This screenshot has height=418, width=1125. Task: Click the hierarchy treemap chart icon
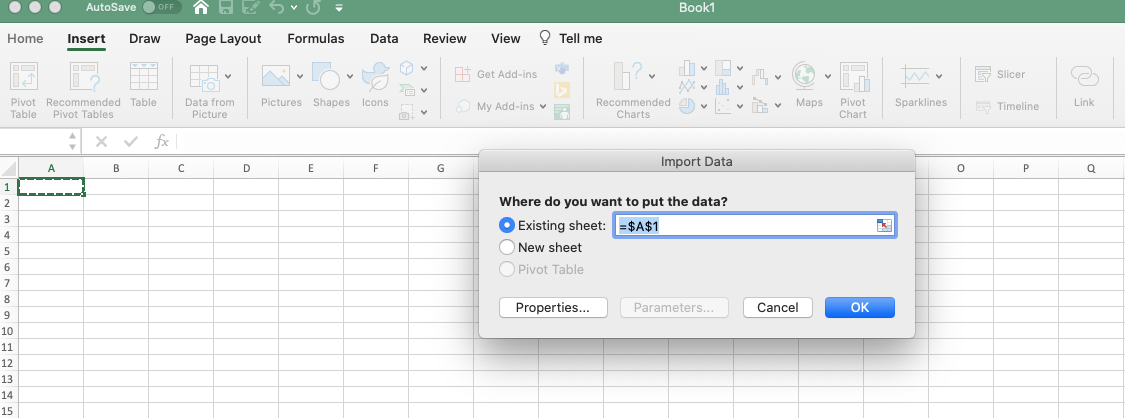(x=723, y=68)
